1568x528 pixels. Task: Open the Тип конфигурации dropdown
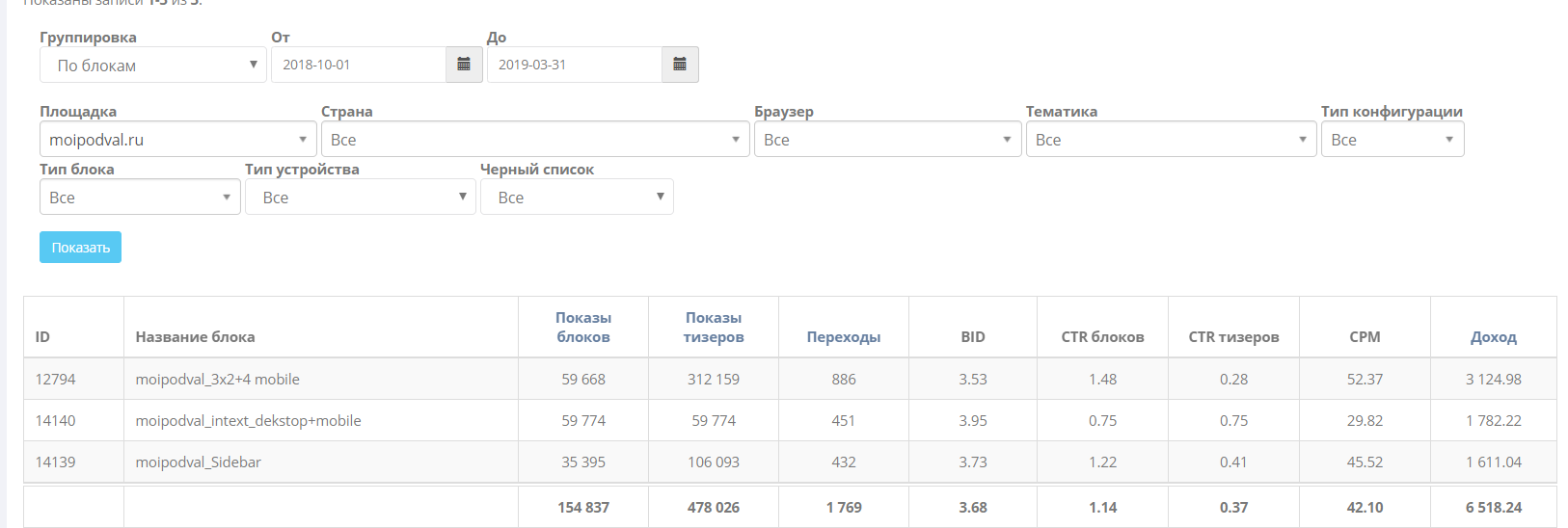point(1392,140)
